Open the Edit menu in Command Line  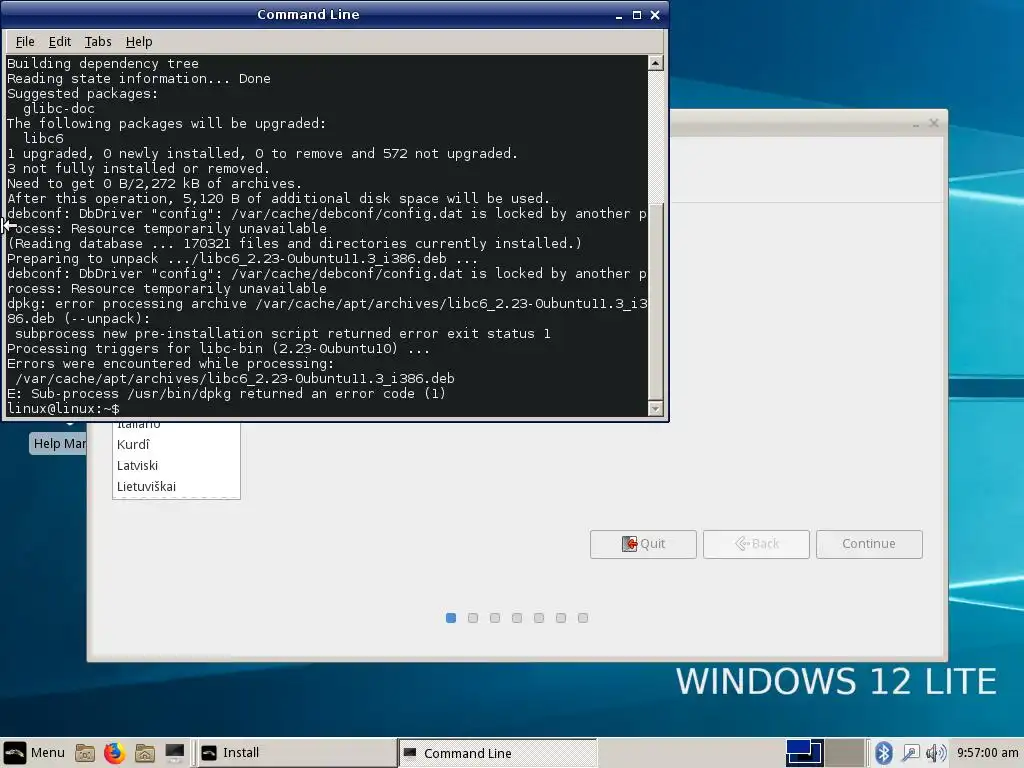(x=59, y=42)
